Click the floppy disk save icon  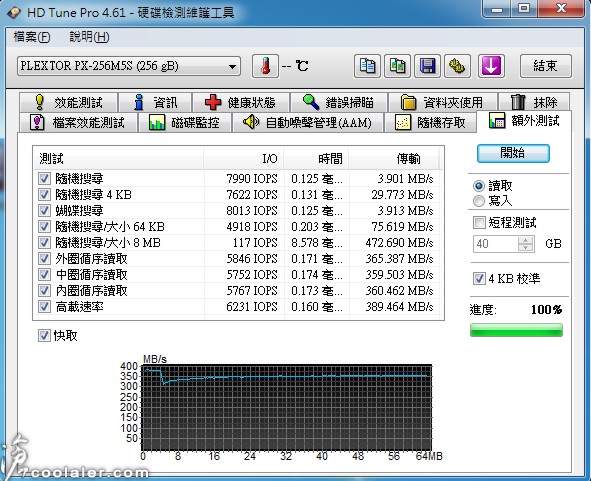tap(427, 66)
